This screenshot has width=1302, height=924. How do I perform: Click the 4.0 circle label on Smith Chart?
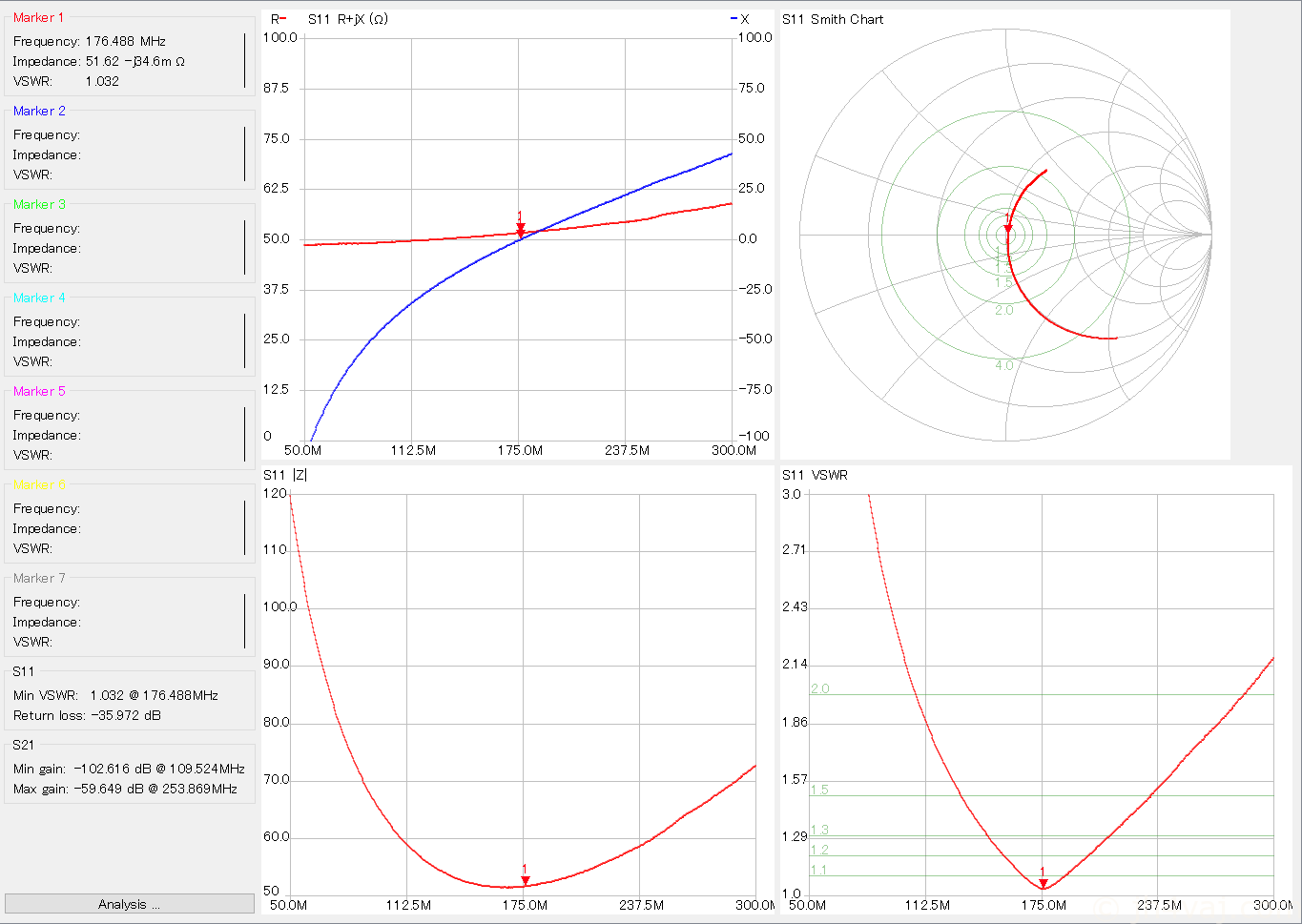(1004, 365)
